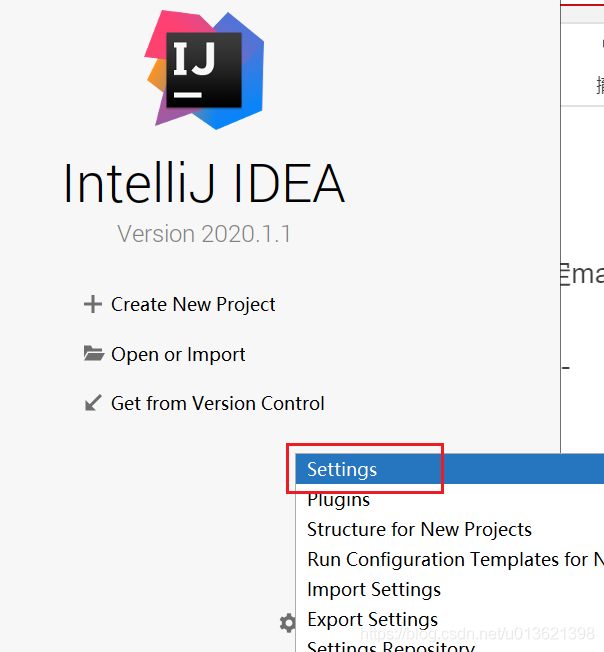
Task: Click the cut-off Chinese character at top right
Action: point(600,85)
